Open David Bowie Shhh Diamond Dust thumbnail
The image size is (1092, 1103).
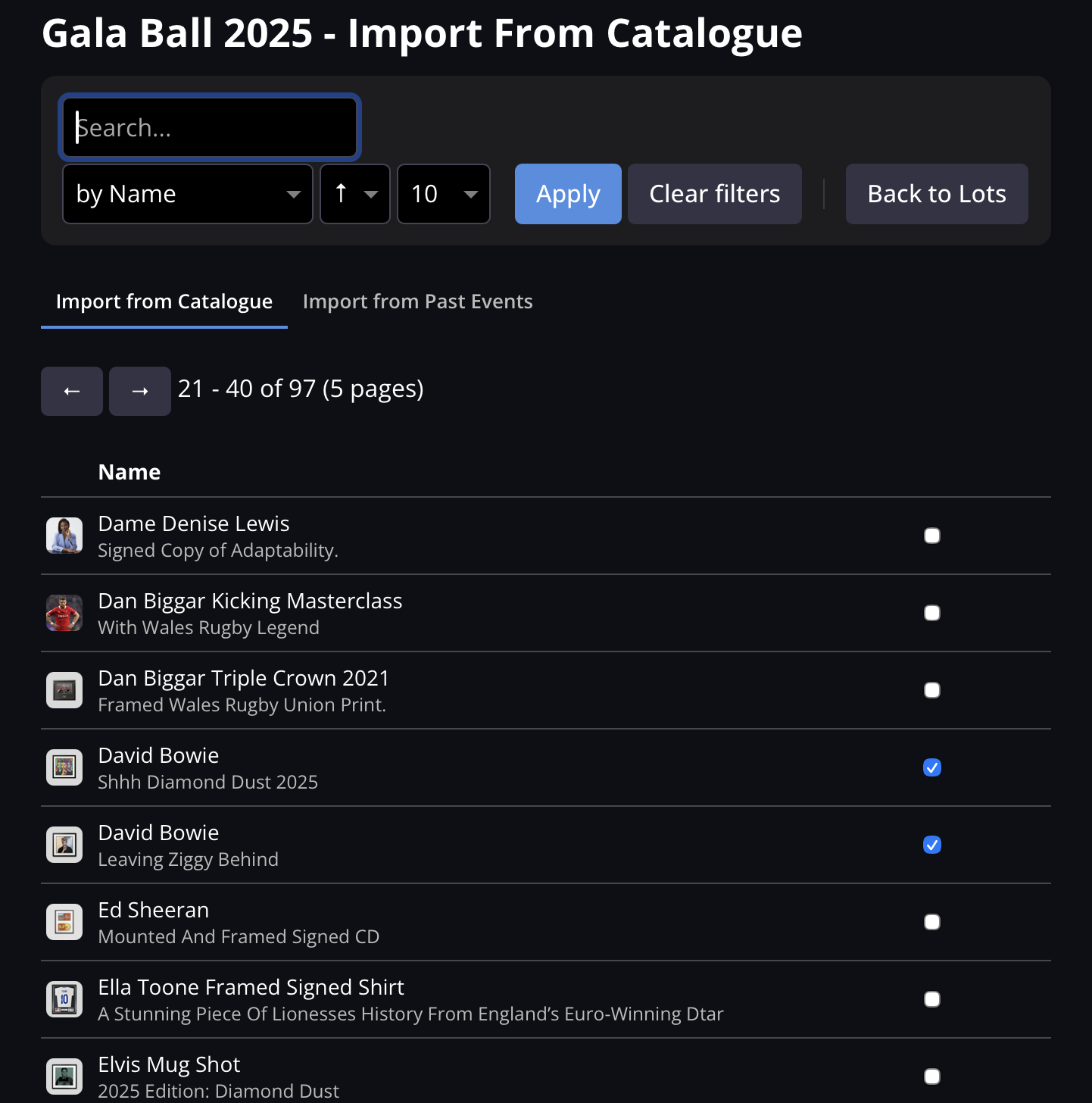tap(64, 767)
